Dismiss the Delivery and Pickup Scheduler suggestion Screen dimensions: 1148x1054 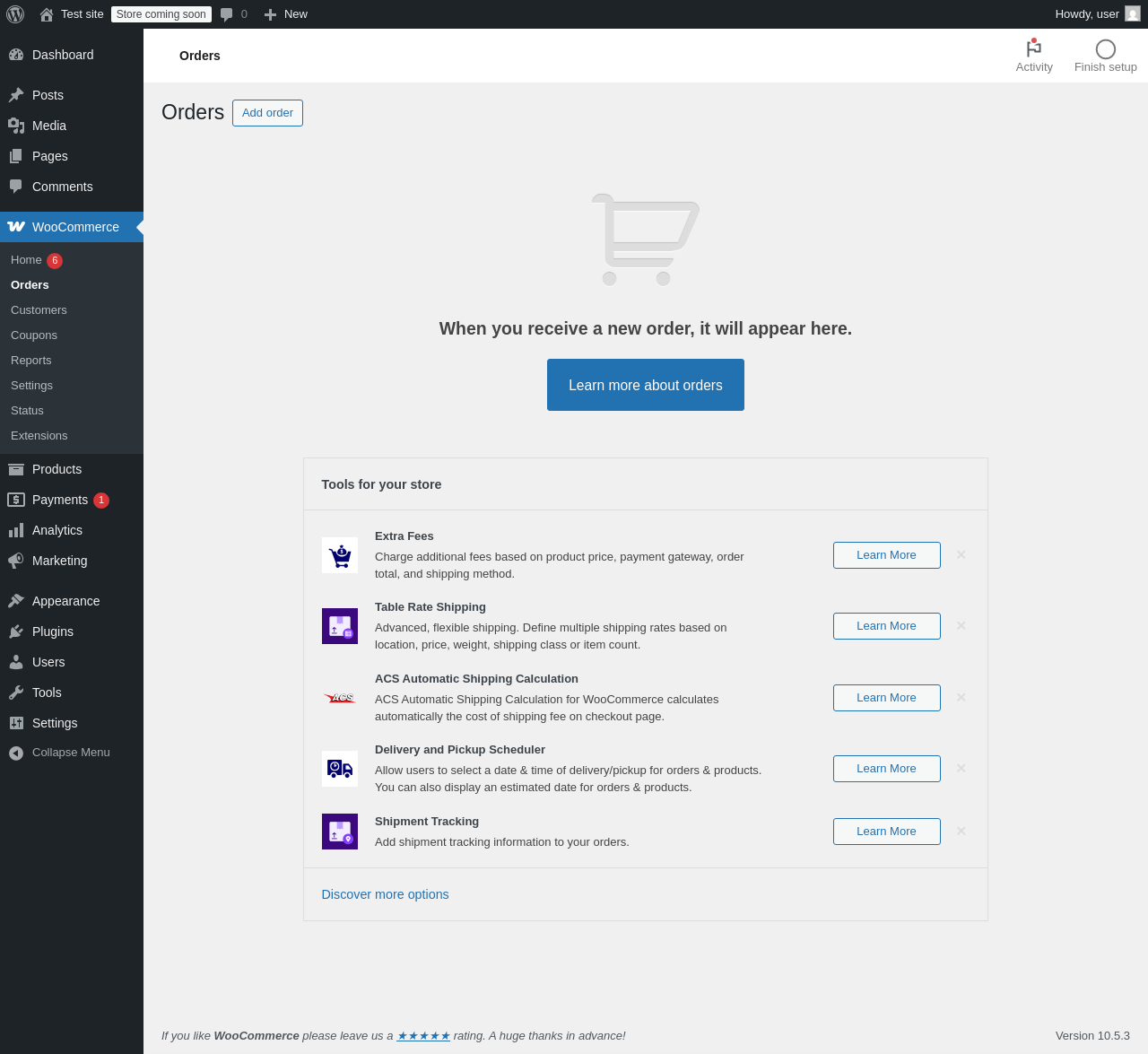point(961,769)
